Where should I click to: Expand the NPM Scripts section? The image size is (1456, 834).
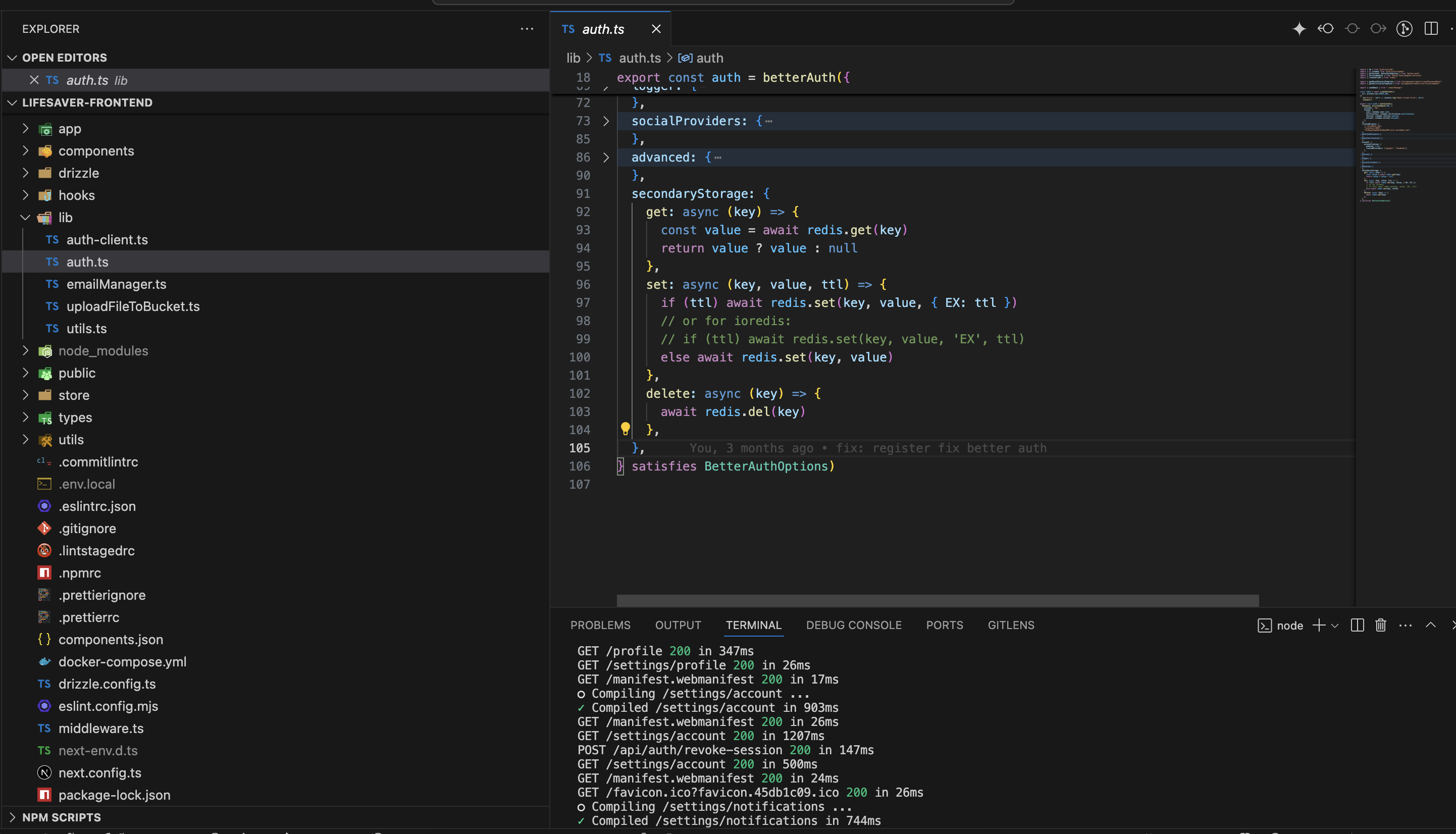[275, 817]
